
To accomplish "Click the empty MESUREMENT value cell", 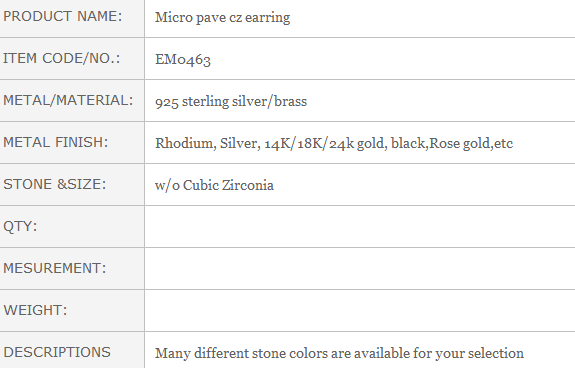I will [x=360, y=268].
